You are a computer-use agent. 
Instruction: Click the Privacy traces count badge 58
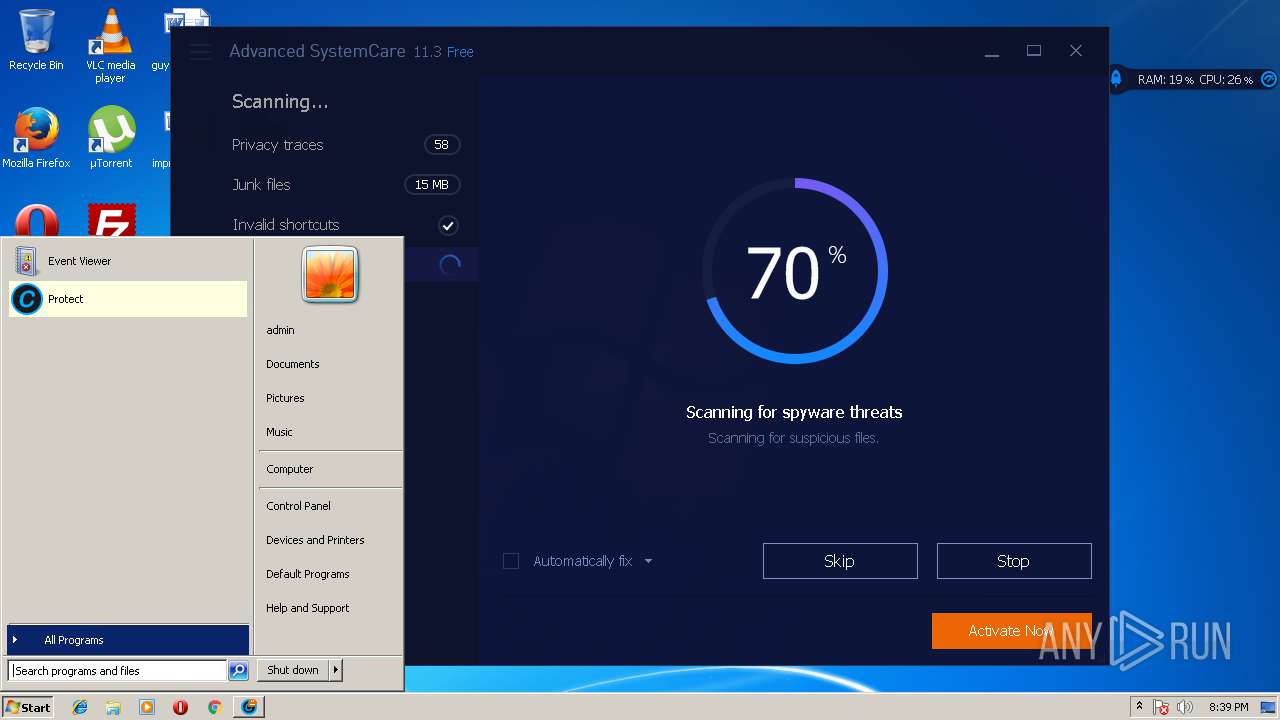tap(441, 145)
